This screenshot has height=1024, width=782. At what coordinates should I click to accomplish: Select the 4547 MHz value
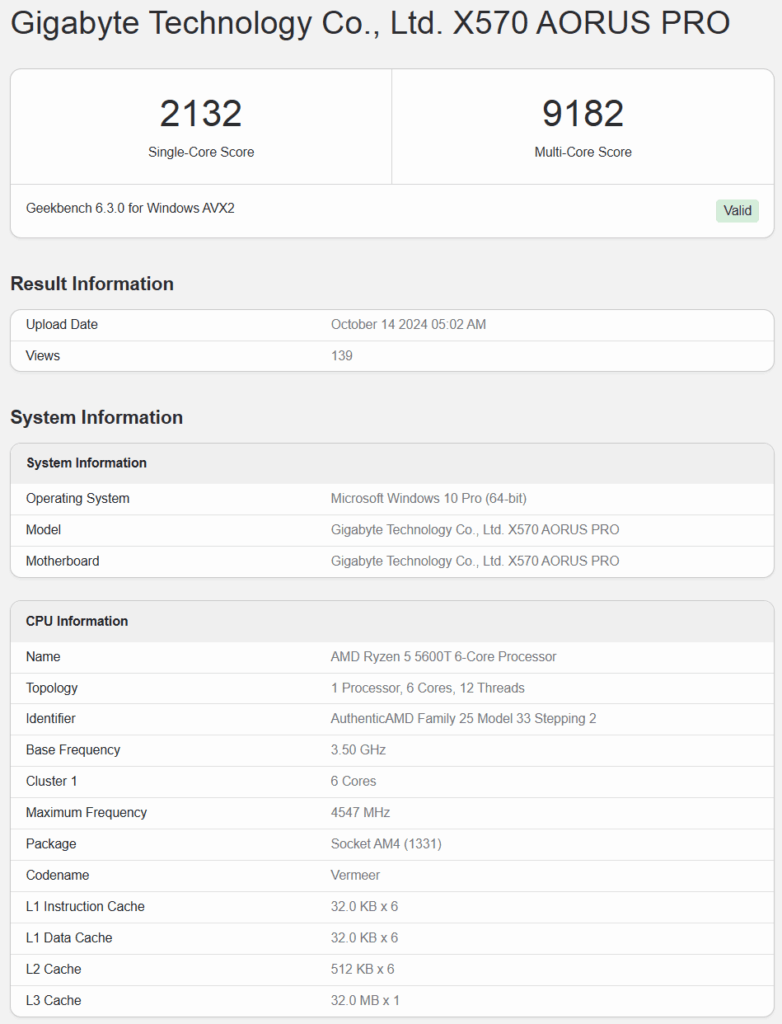[x=361, y=812]
